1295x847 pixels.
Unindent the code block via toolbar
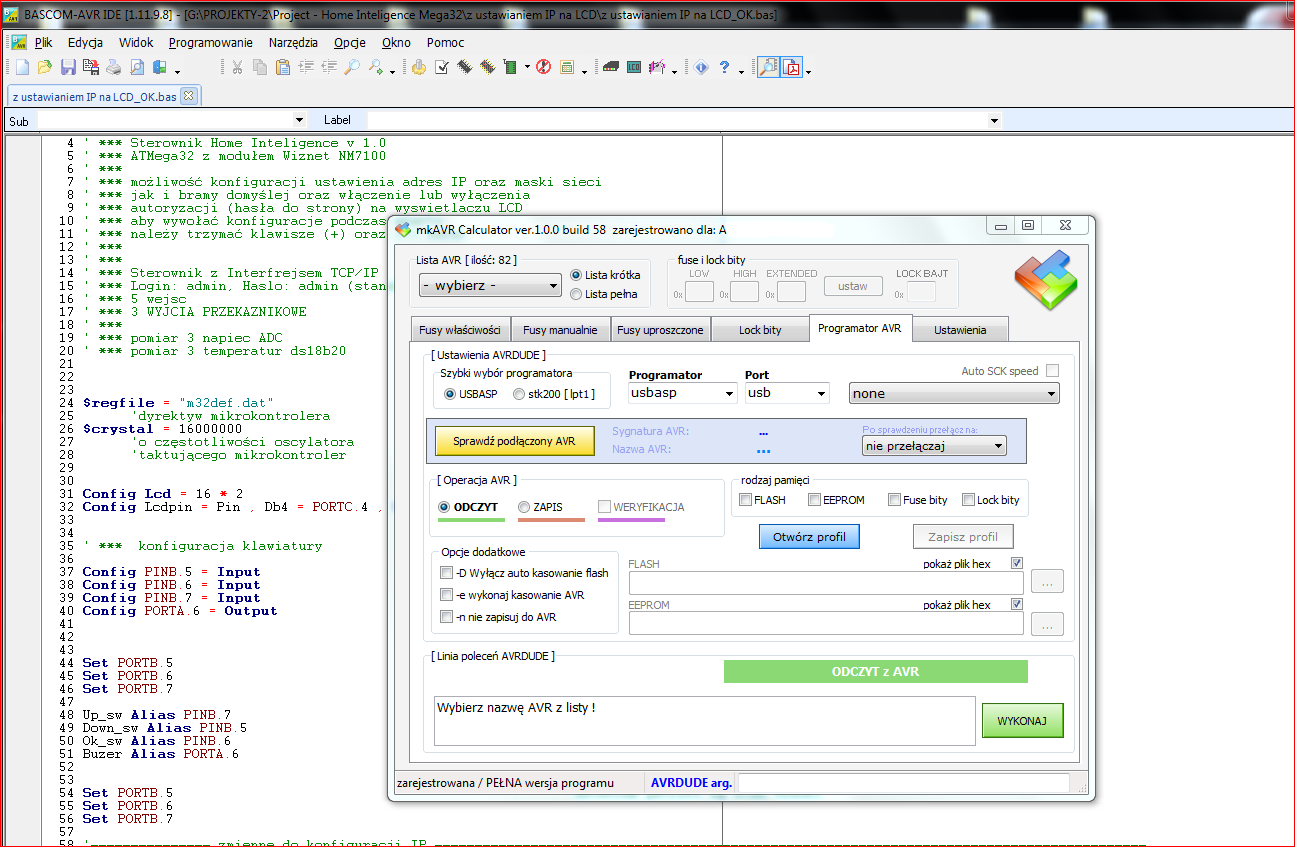point(329,68)
